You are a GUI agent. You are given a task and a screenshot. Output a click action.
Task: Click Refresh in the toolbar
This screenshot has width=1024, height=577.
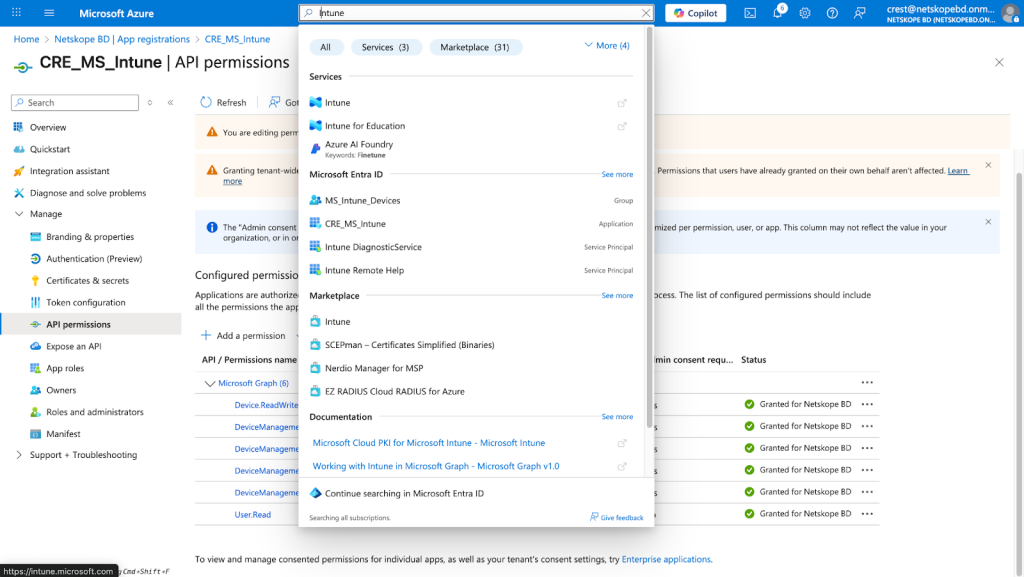point(223,102)
